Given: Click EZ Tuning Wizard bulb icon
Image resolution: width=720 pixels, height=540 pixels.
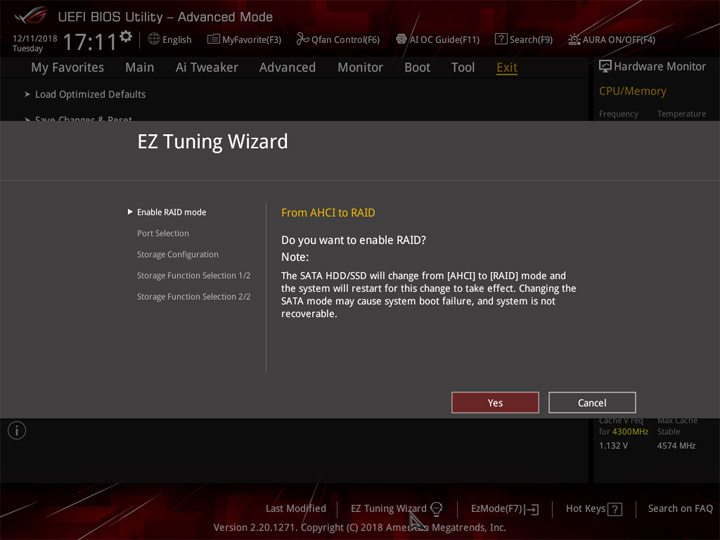Looking at the screenshot, I should pyautogui.click(x=436, y=509).
